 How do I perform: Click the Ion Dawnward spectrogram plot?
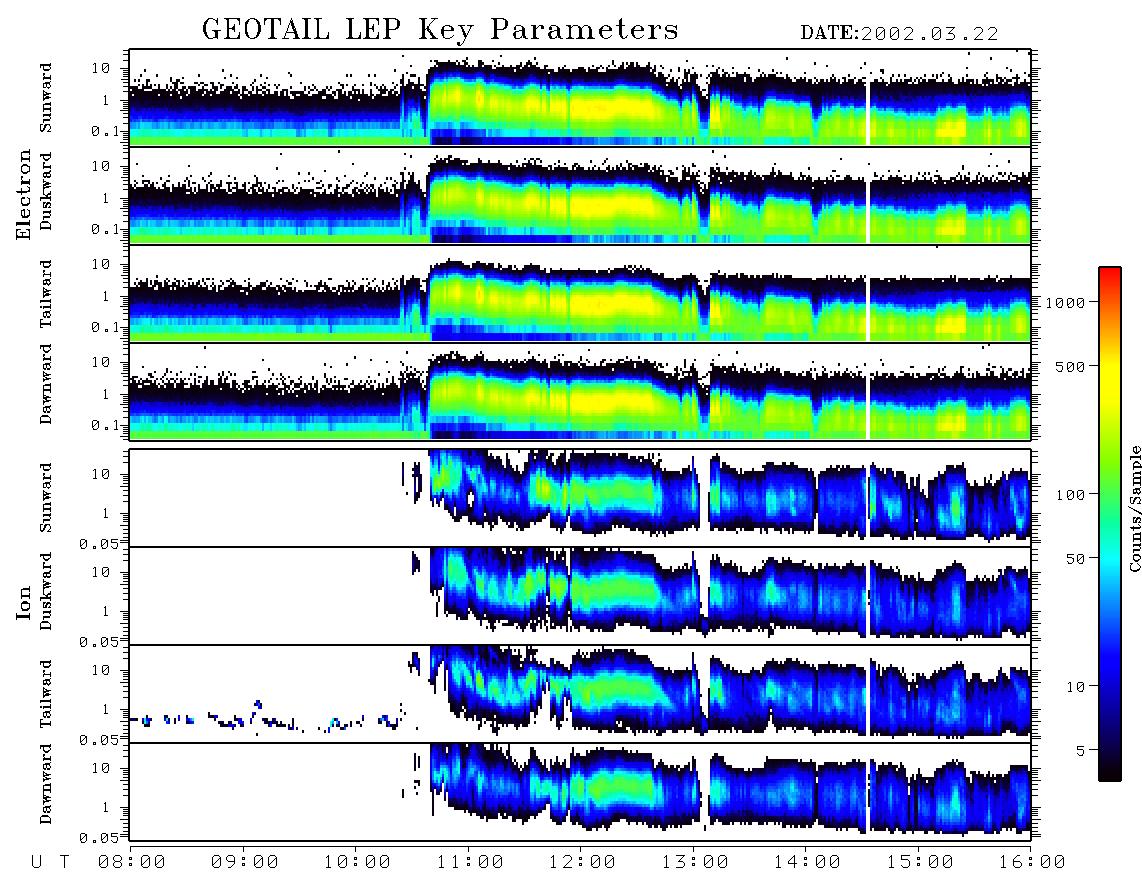coord(580,791)
